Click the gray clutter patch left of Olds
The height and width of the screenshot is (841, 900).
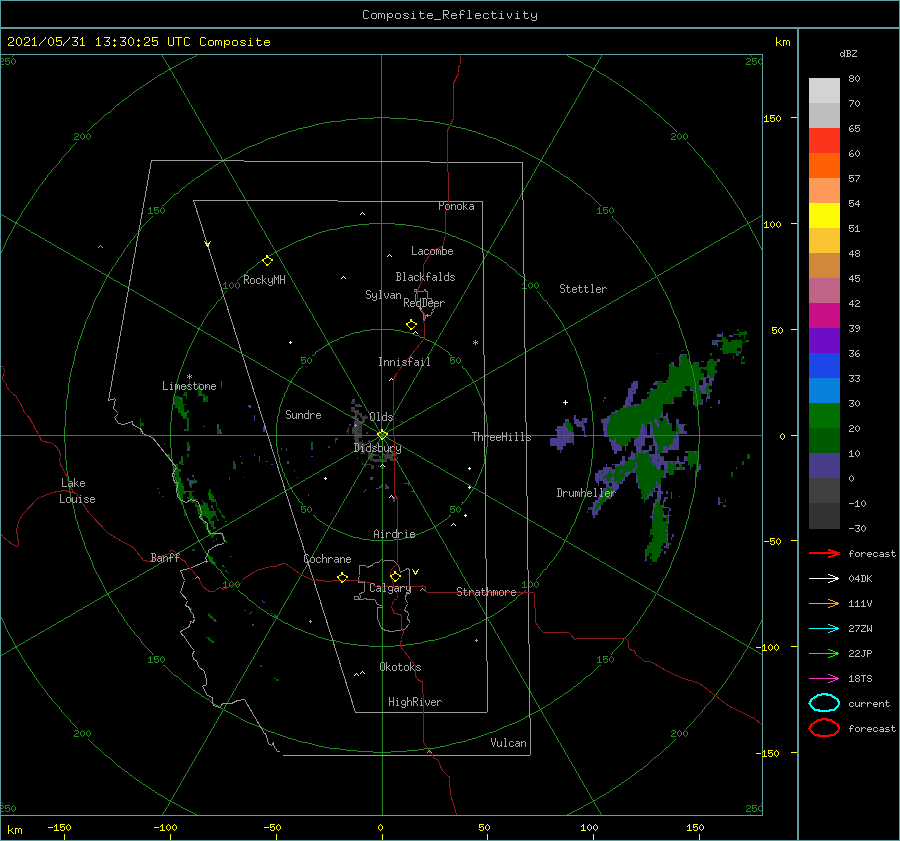tap(358, 425)
